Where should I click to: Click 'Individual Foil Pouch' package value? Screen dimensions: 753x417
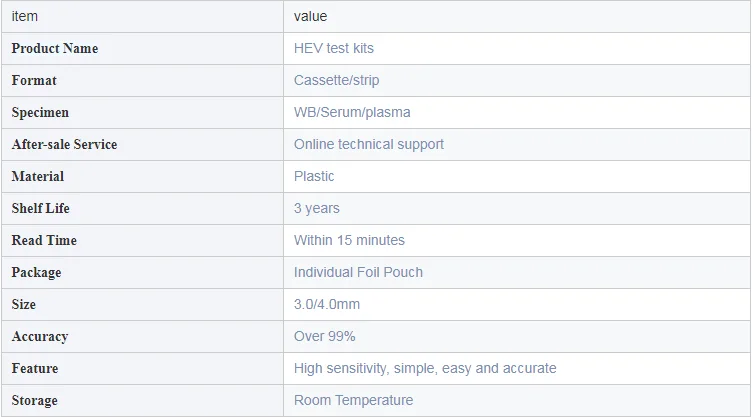(x=358, y=272)
